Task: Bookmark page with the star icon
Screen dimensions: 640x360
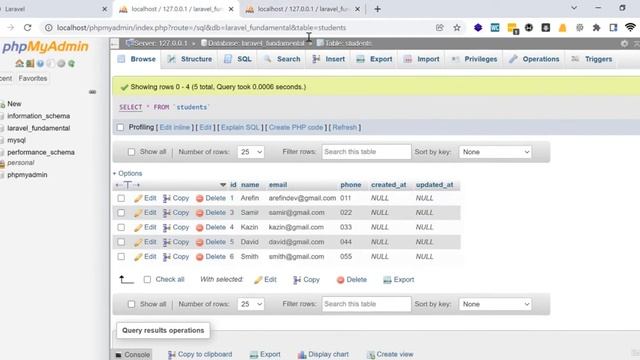Action: [x=457, y=28]
